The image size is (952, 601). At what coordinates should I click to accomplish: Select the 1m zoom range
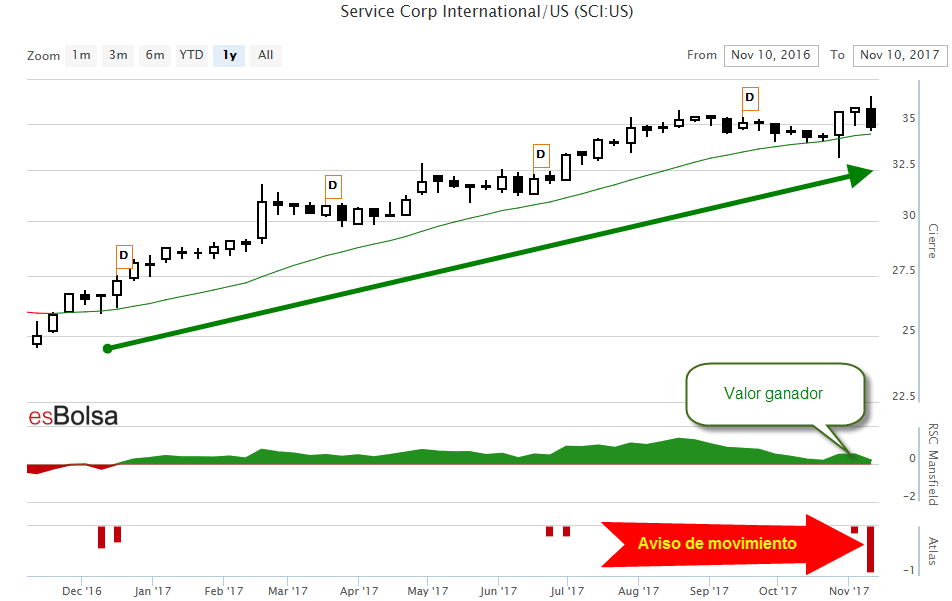click(x=81, y=55)
